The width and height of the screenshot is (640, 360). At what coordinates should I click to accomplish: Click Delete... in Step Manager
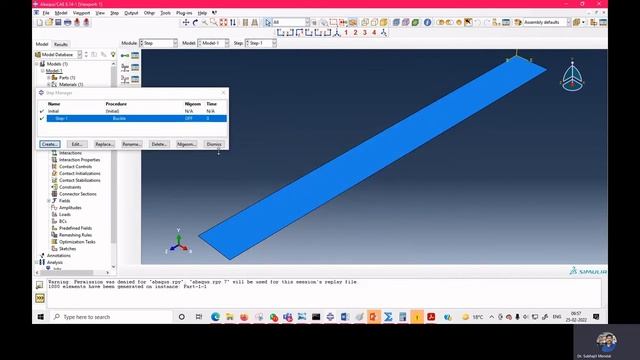pyautogui.click(x=159, y=144)
